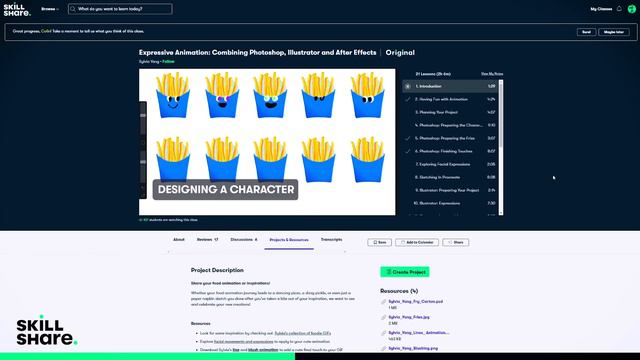Click the Skillshare logo in the header
The image size is (640, 360).
pos(17,9)
